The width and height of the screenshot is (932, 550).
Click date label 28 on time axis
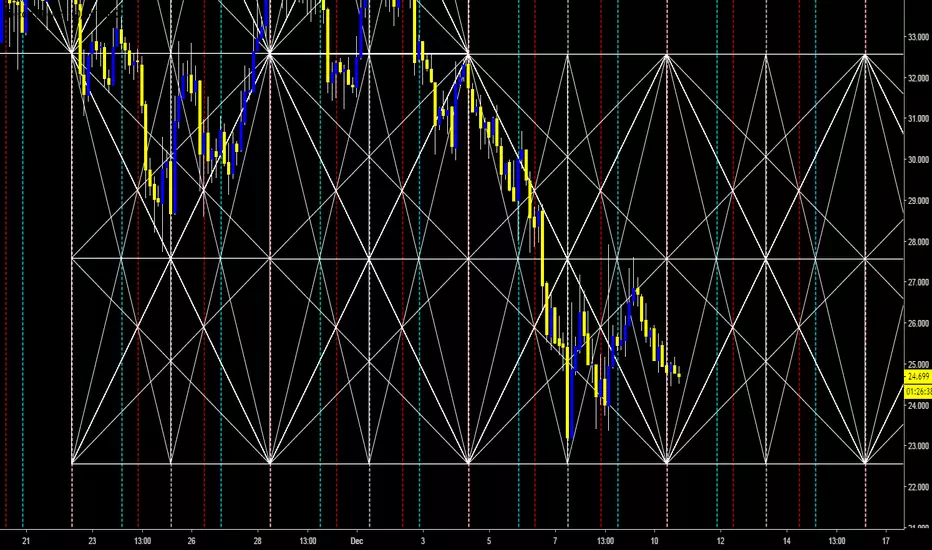click(257, 540)
